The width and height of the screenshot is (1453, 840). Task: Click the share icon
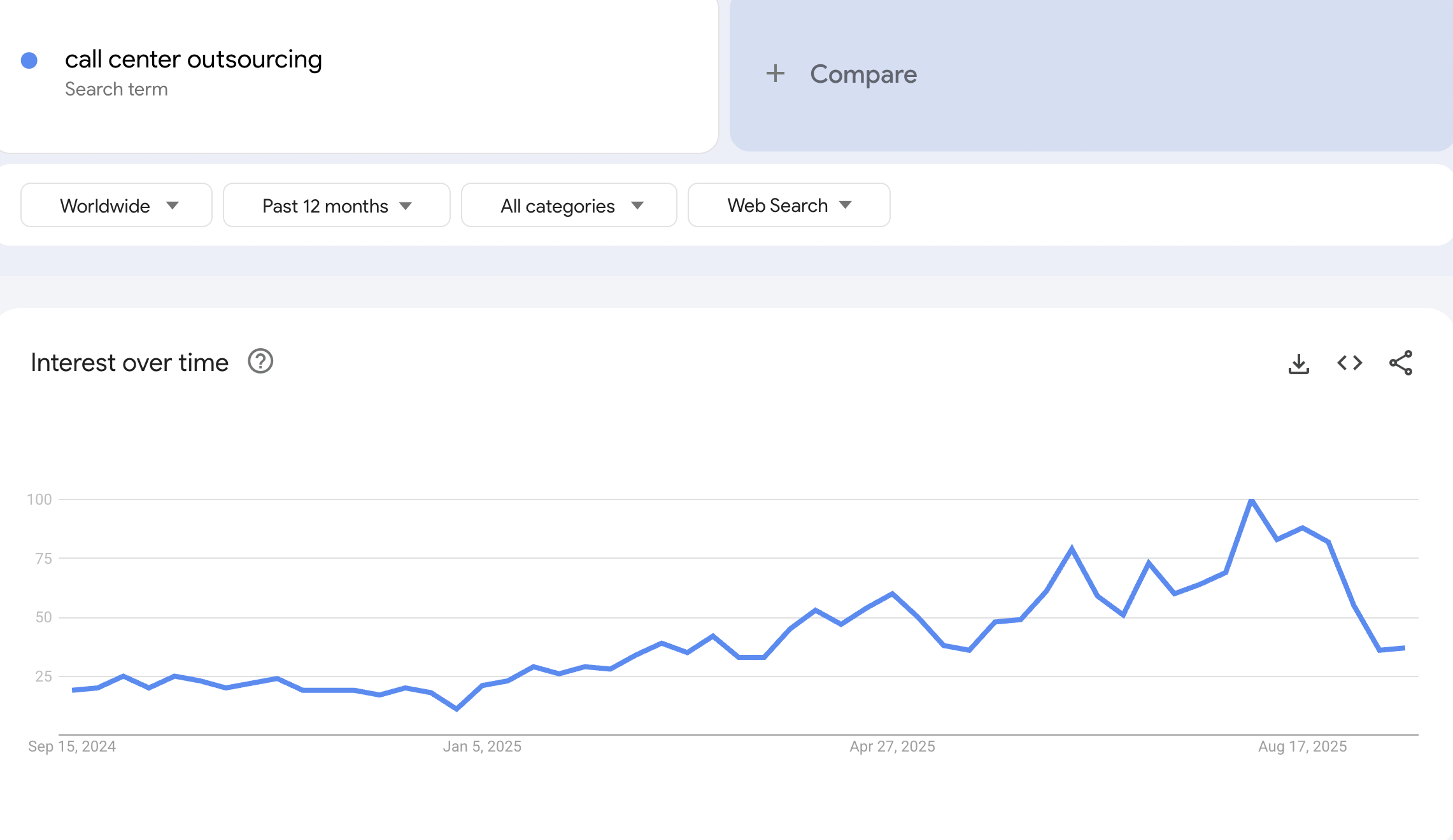pyautogui.click(x=1400, y=363)
